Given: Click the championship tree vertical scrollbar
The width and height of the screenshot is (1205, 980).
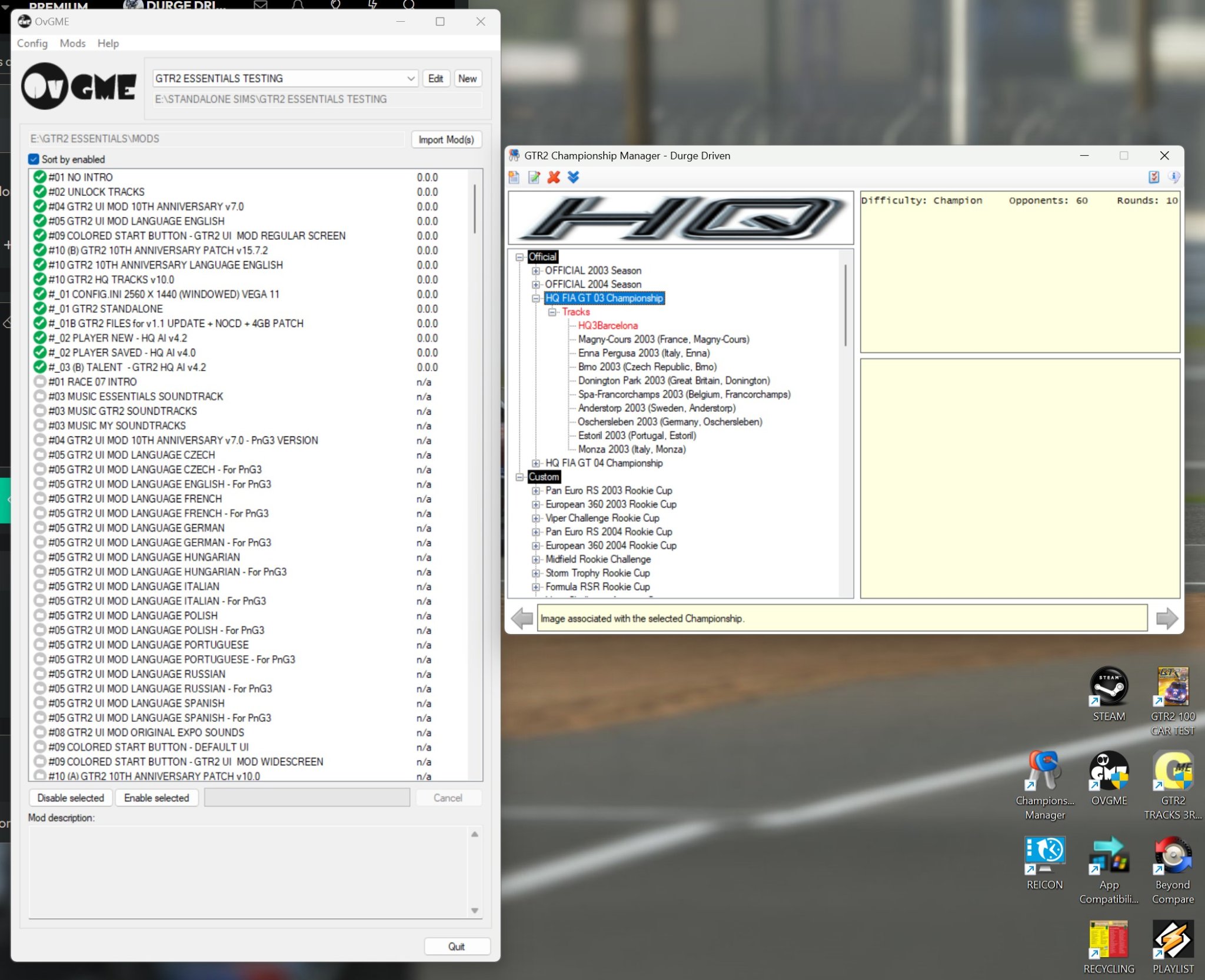Looking at the screenshot, I should coord(846,306).
